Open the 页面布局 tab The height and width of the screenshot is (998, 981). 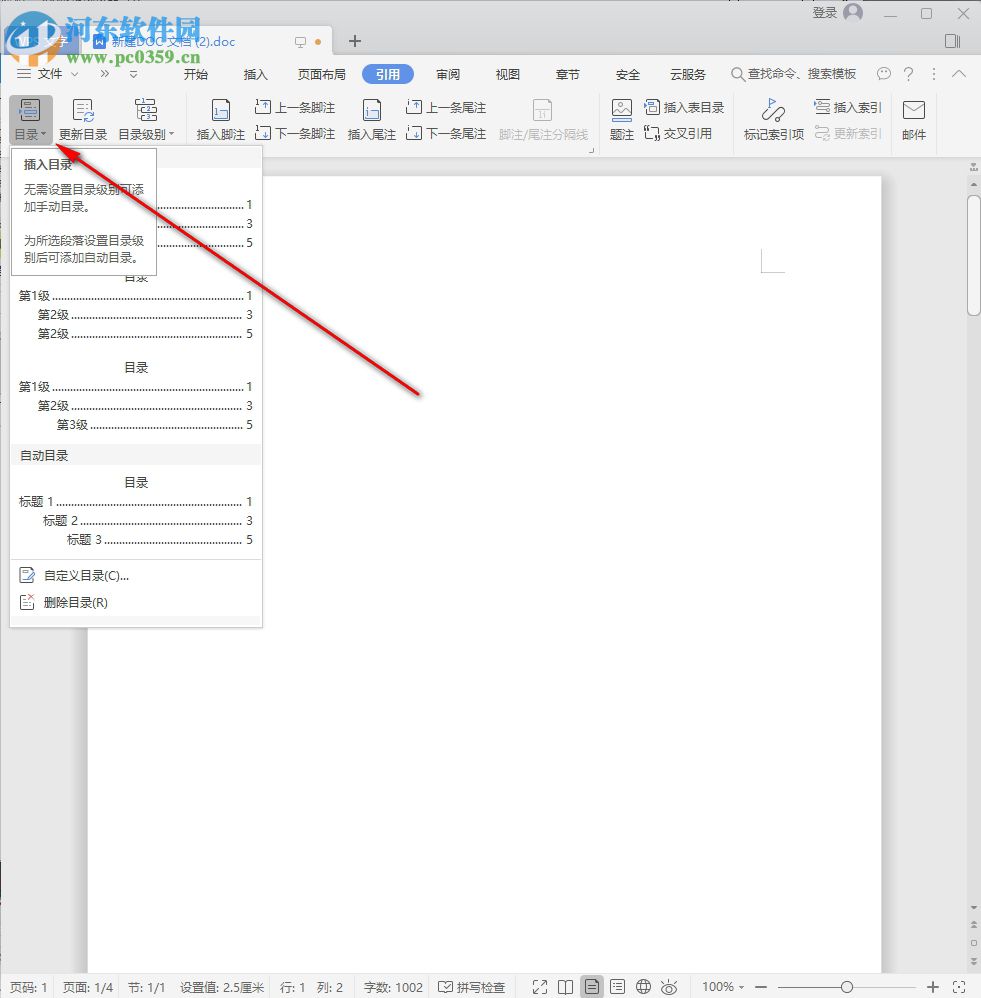[x=321, y=74]
